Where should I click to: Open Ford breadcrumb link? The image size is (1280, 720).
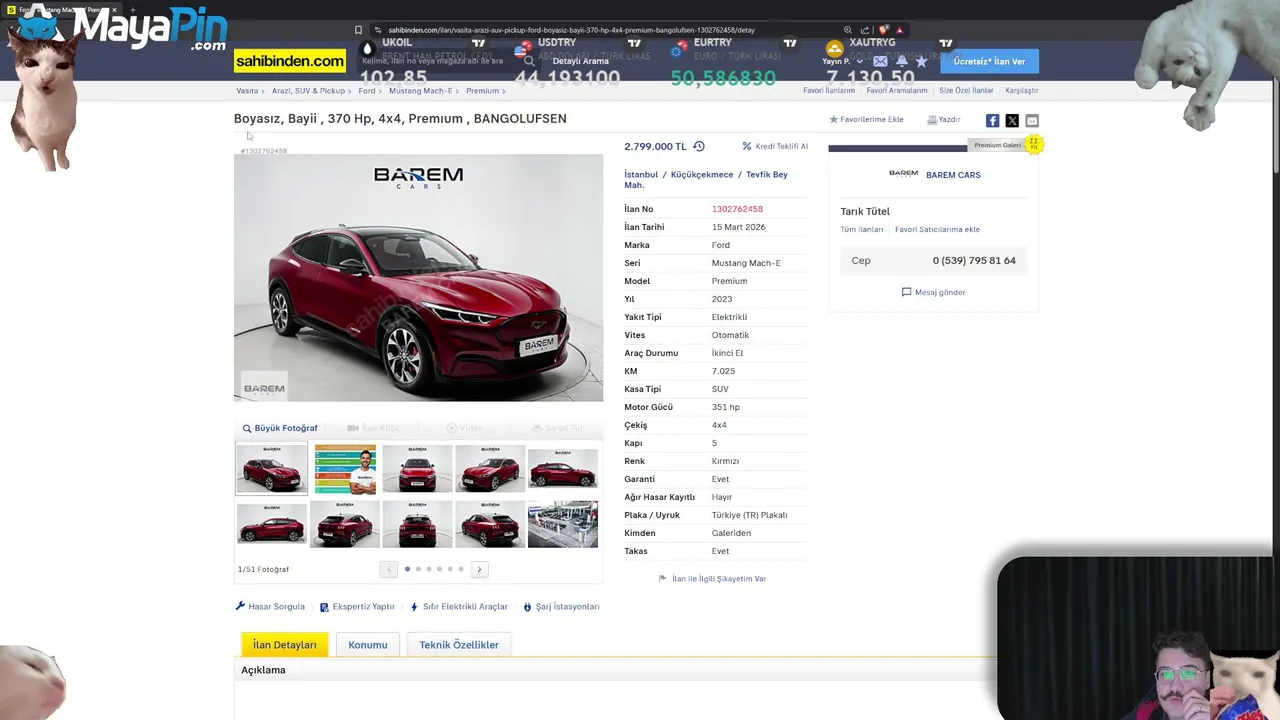point(367,91)
